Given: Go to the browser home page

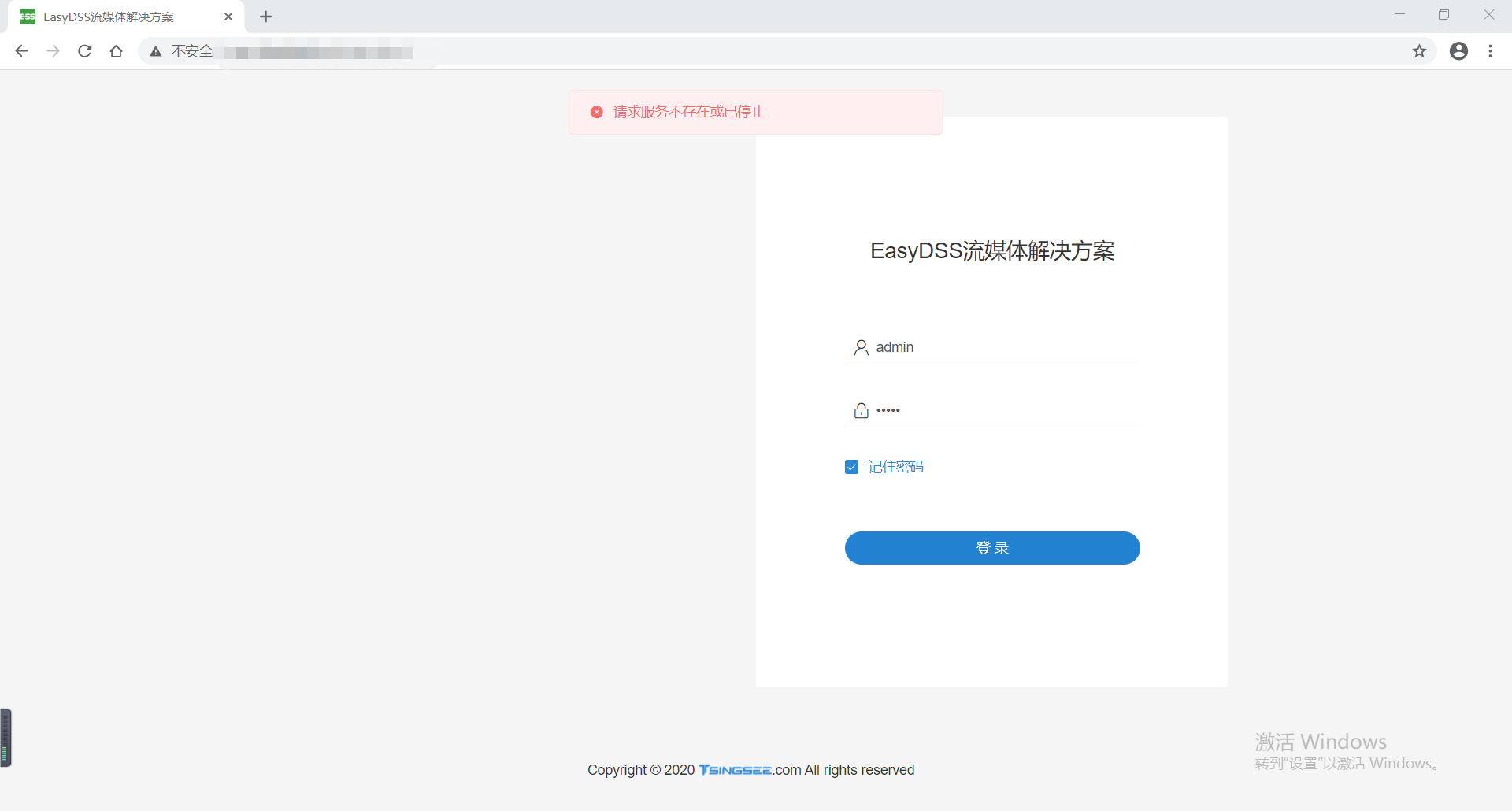Looking at the screenshot, I should (x=117, y=51).
